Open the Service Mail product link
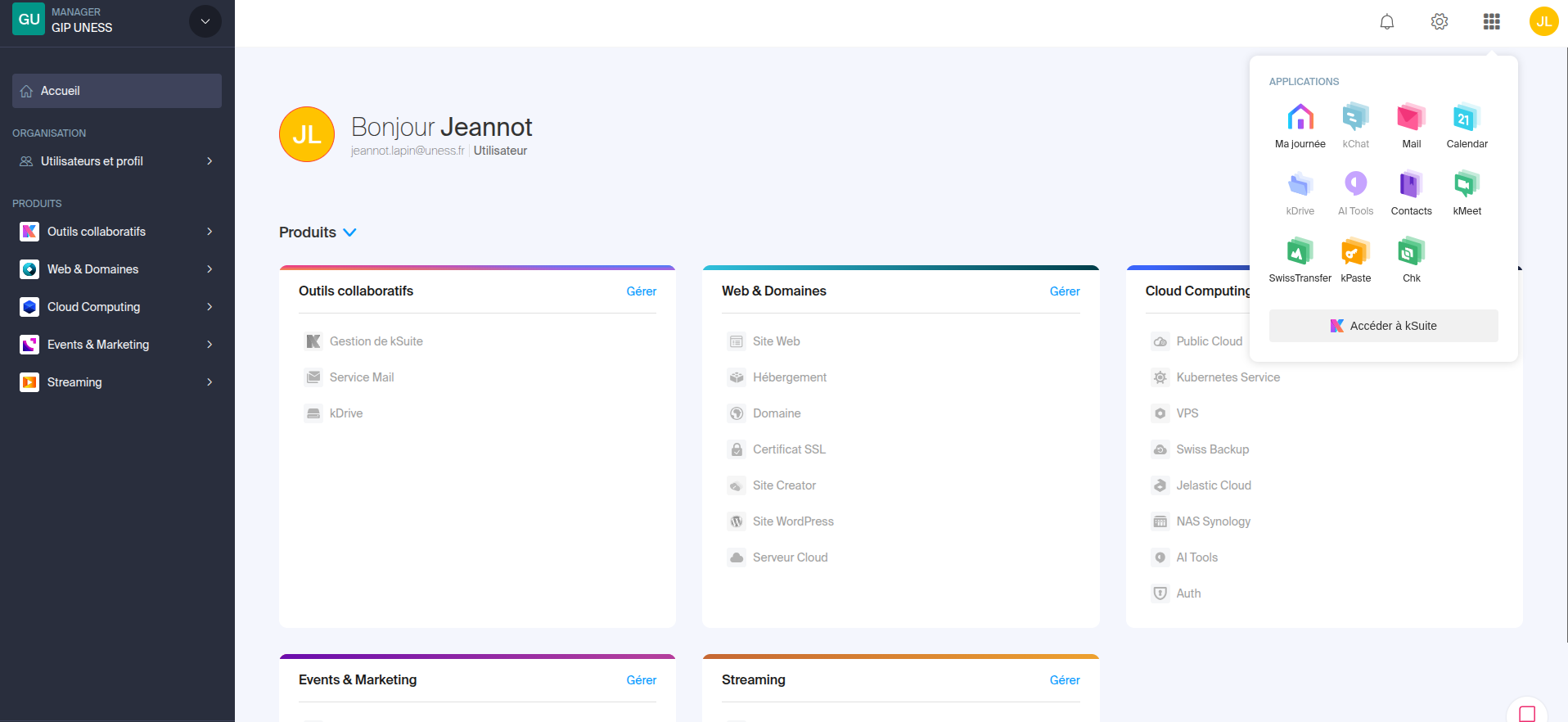The image size is (1568, 722). coord(361,377)
